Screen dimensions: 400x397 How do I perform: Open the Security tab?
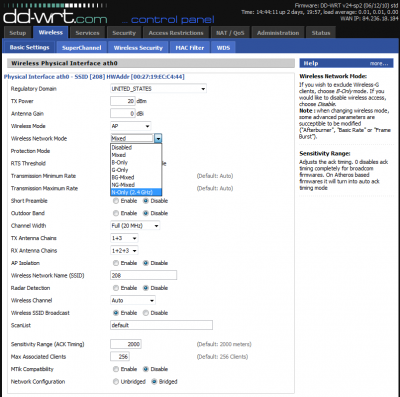[124, 33]
